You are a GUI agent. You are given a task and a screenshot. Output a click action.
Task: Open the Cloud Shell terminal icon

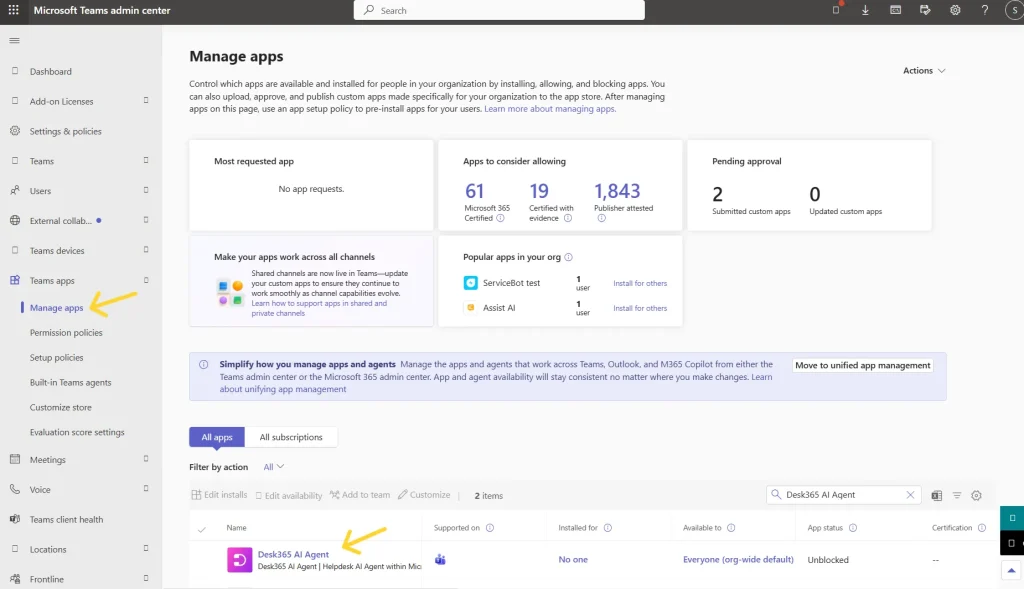pos(895,10)
